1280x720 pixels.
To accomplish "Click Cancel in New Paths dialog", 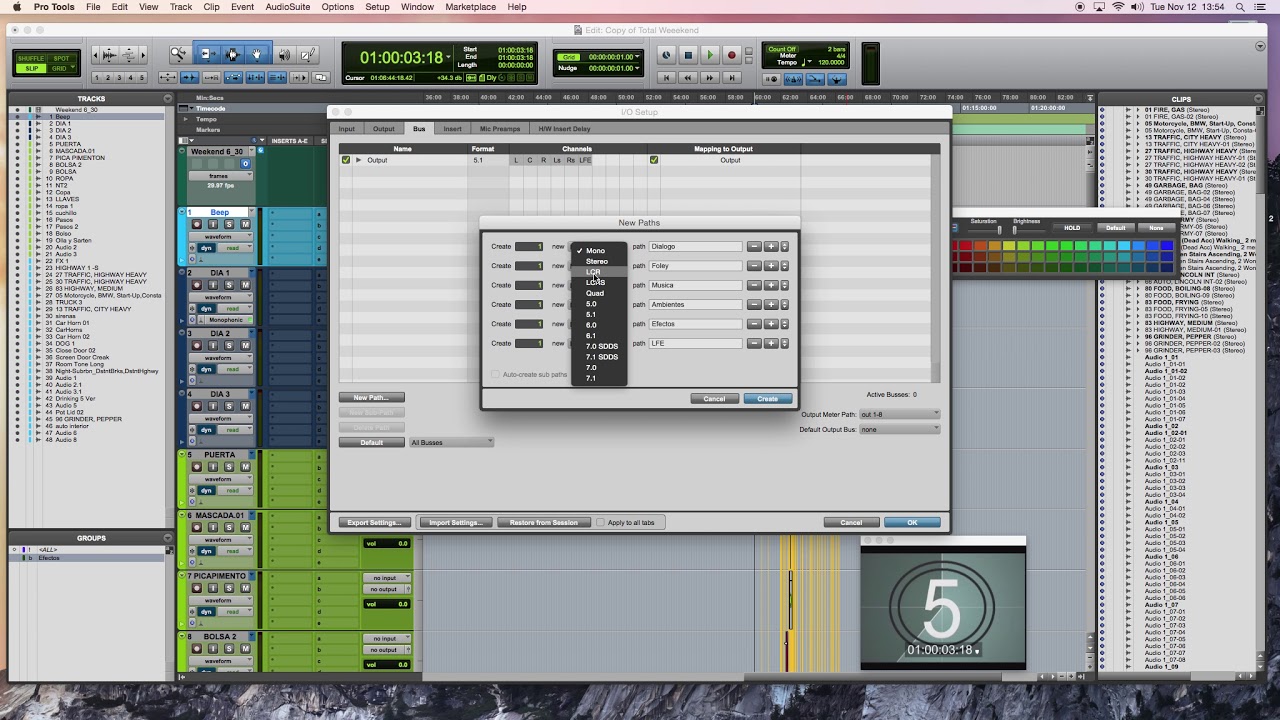I will (x=714, y=399).
